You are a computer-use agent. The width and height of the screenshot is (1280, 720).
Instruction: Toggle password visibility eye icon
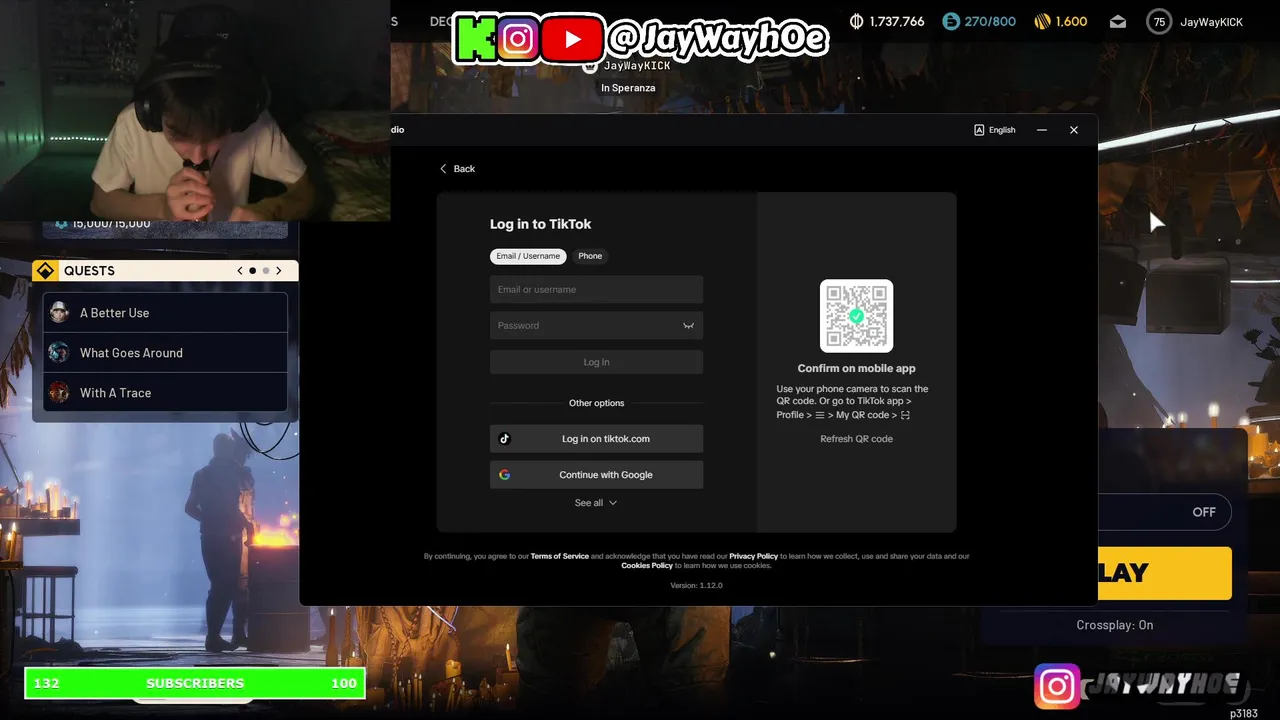(688, 326)
